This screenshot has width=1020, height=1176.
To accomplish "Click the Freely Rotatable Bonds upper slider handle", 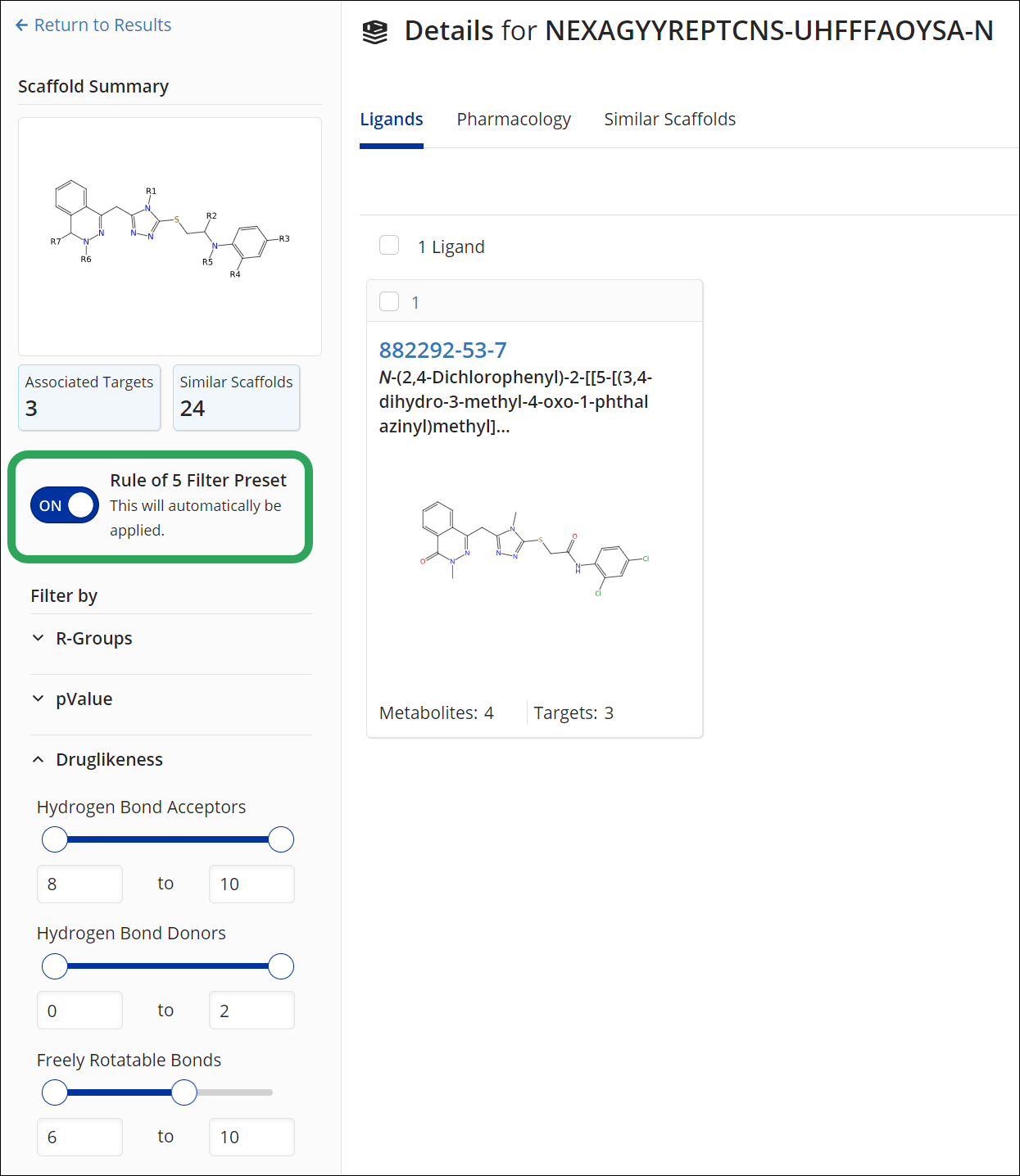I will (184, 1092).
